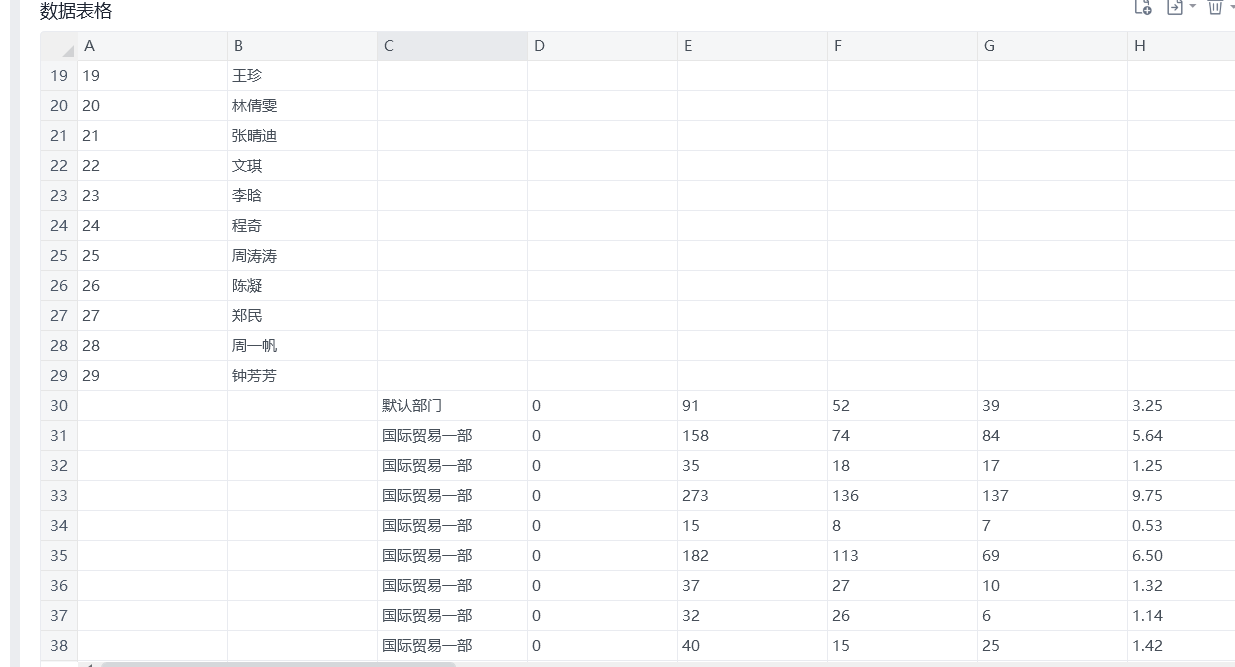This screenshot has width=1235, height=667.
Task: Click cell with value 3.25
Action: 1181,406
